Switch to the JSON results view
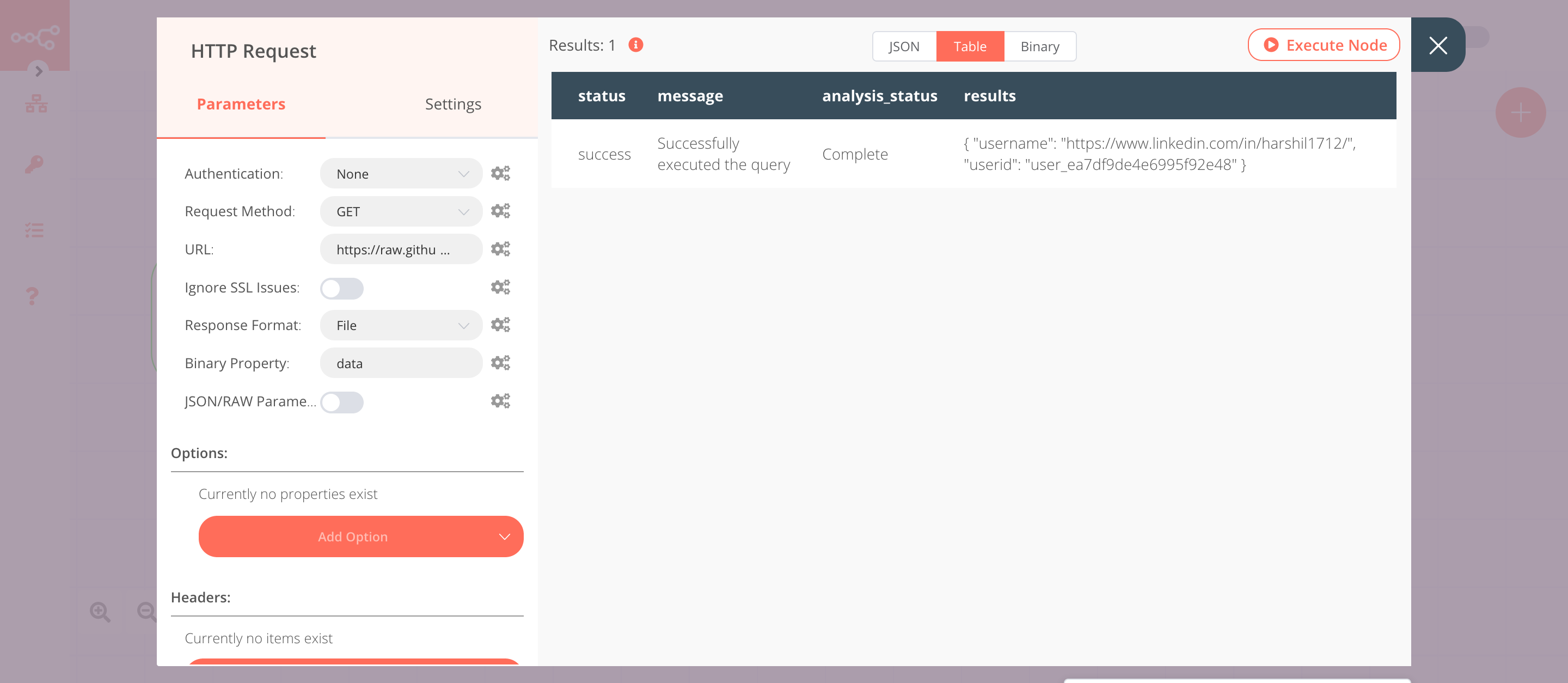1568x683 pixels. point(904,46)
